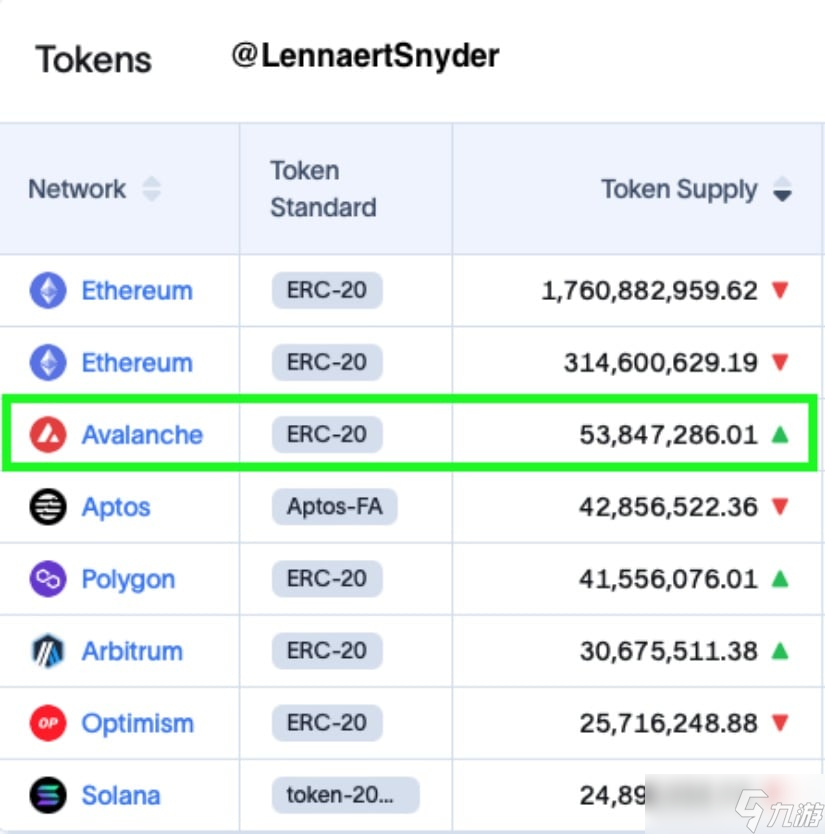Click the Aptos-FA token standard badge
Viewport: 825px width, 834px height.
pos(334,507)
